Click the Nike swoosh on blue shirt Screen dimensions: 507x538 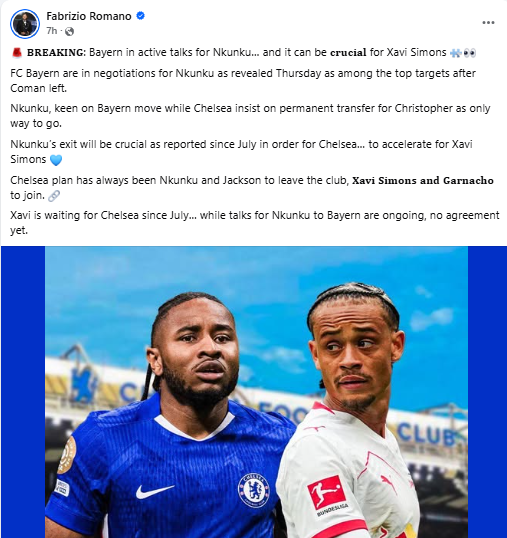(x=154, y=491)
